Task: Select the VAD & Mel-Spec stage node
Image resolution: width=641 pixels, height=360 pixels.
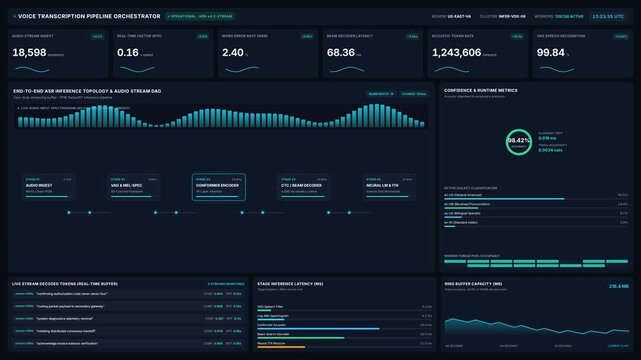Action: 133,188
